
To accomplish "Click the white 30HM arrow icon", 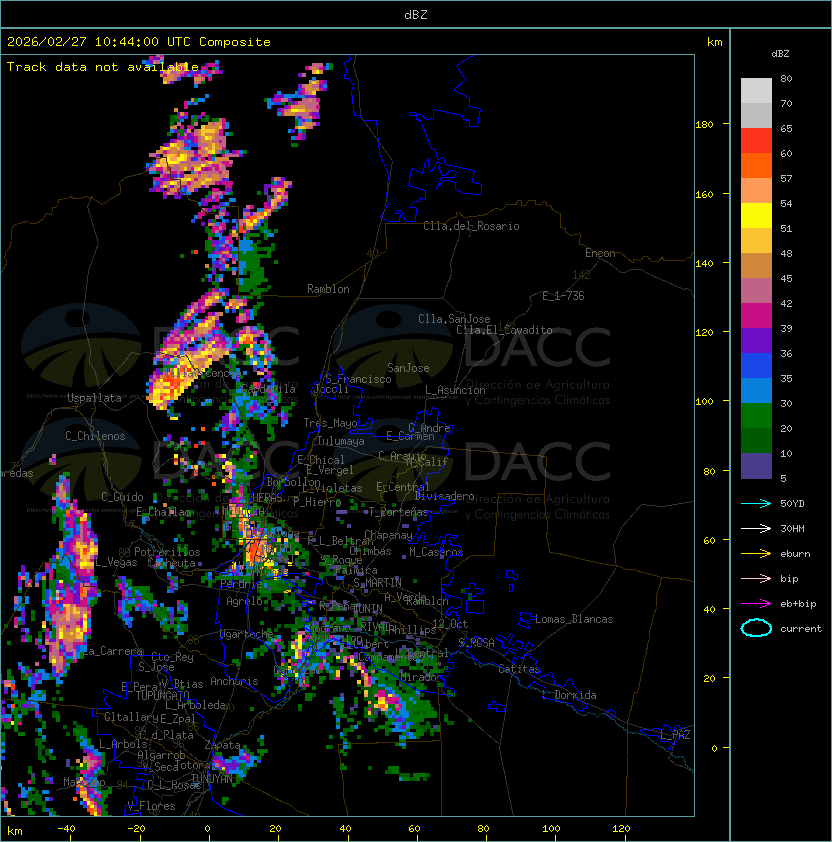I will point(756,528).
